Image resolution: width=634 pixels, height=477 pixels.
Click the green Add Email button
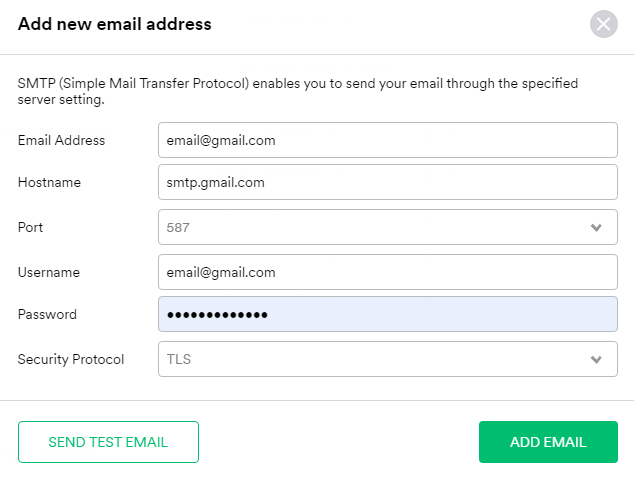pyautogui.click(x=548, y=442)
